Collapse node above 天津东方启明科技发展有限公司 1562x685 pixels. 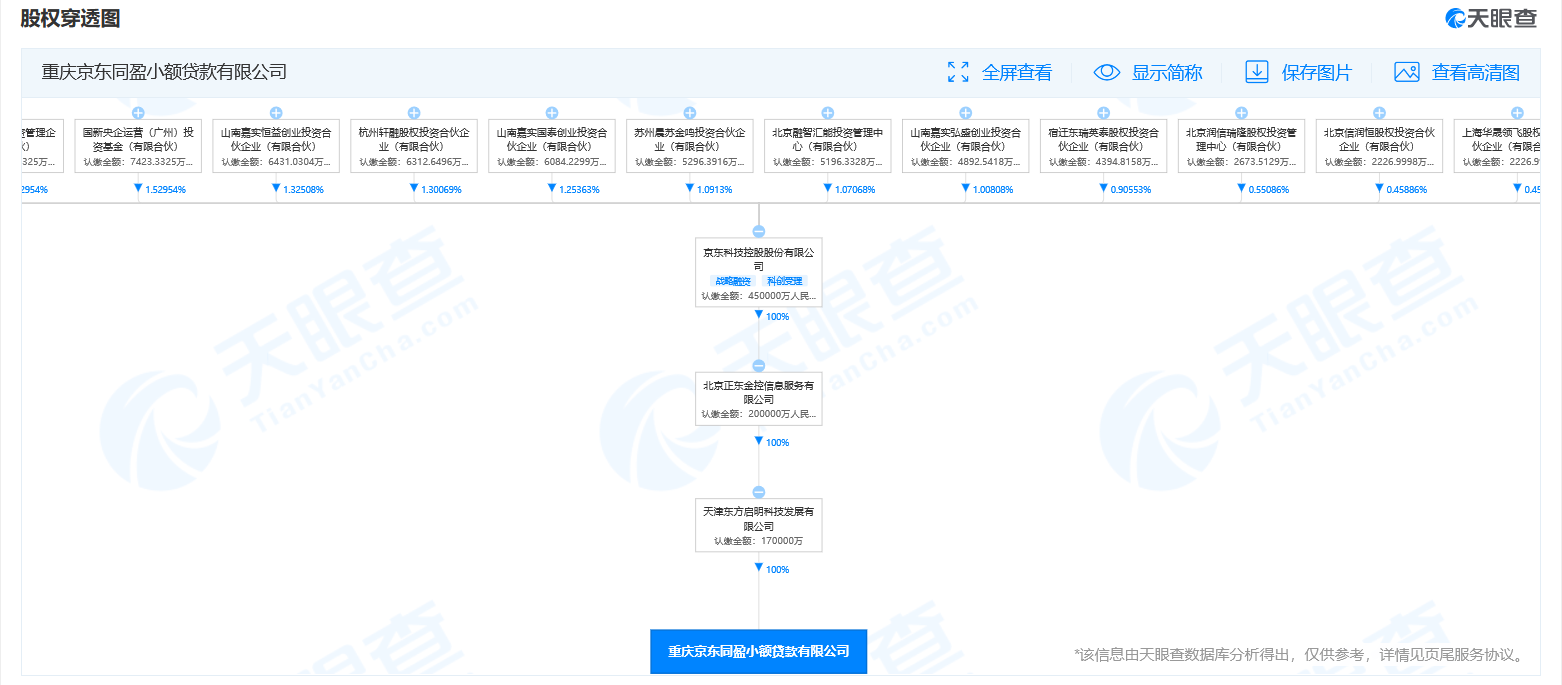point(759,492)
